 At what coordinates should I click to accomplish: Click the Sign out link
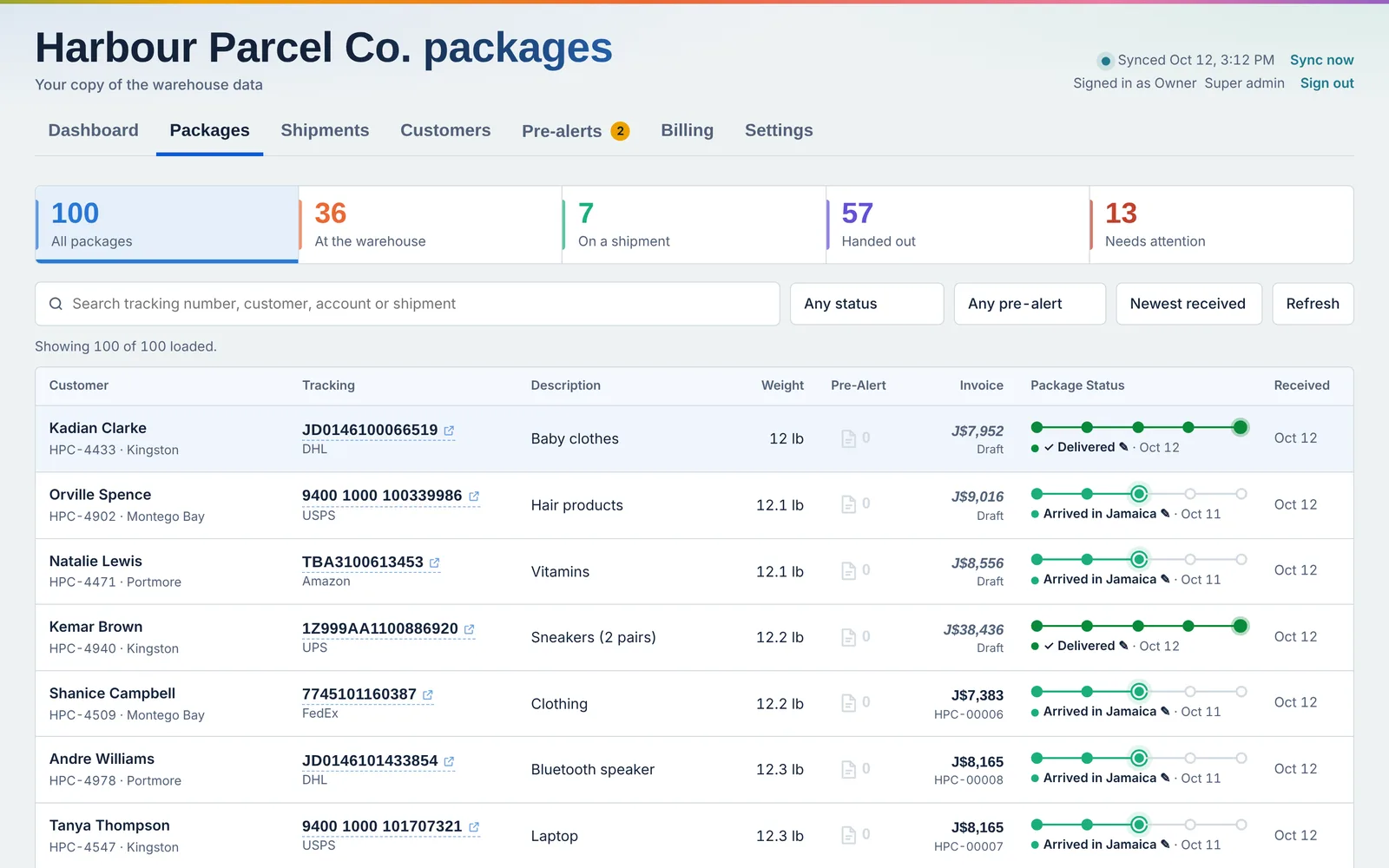point(1326,83)
